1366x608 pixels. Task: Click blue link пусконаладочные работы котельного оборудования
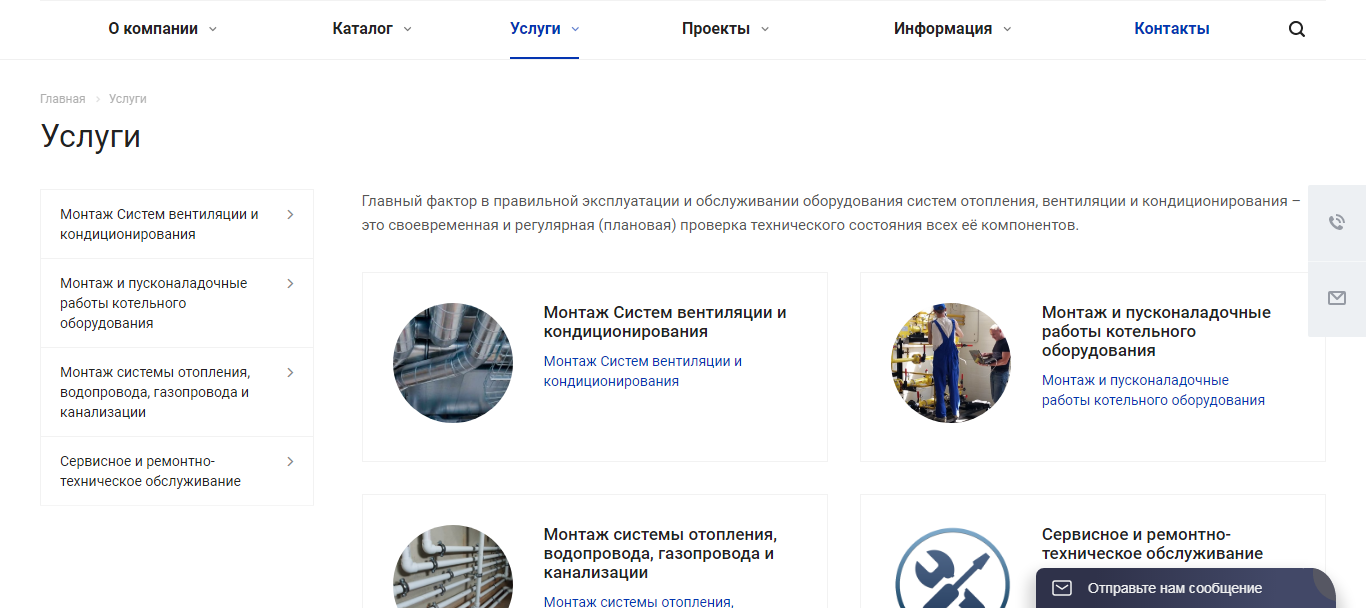1153,390
